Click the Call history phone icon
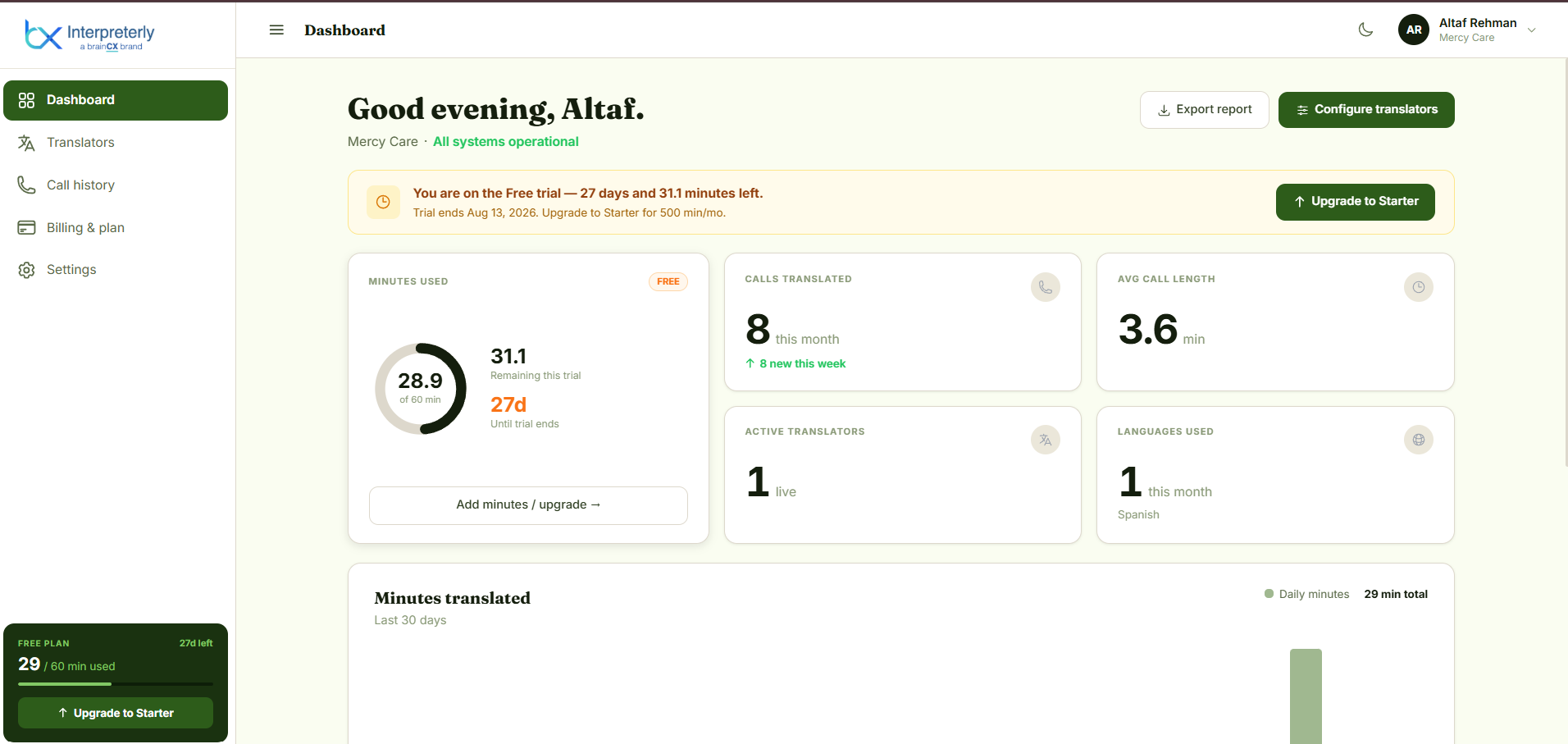The image size is (1568, 744). tap(26, 185)
